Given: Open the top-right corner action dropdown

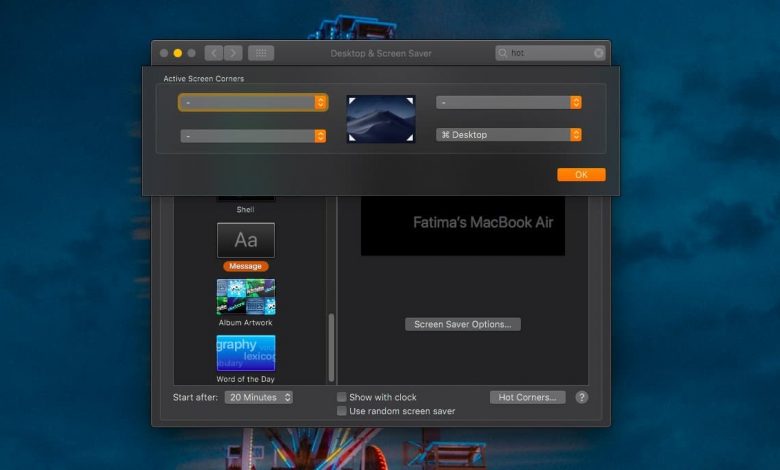Looking at the screenshot, I should tap(509, 102).
